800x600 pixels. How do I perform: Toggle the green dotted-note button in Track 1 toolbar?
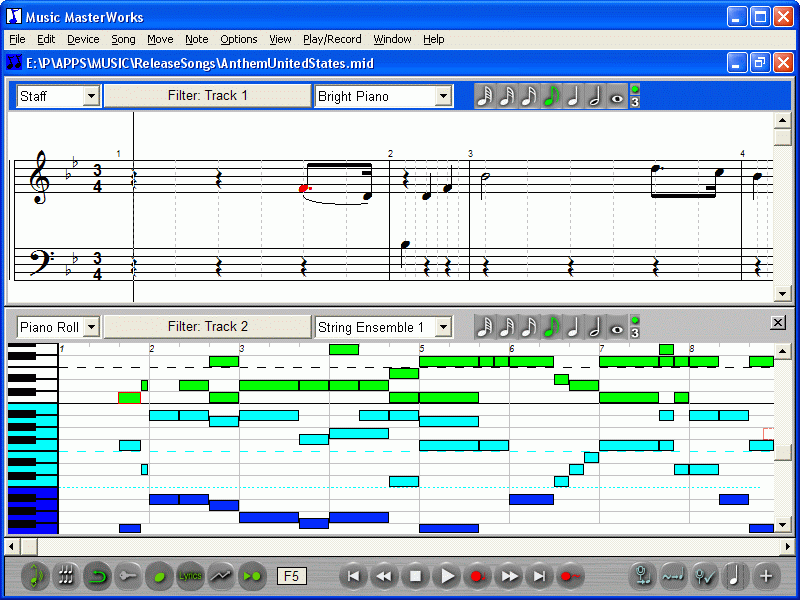[x=635, y=89]
